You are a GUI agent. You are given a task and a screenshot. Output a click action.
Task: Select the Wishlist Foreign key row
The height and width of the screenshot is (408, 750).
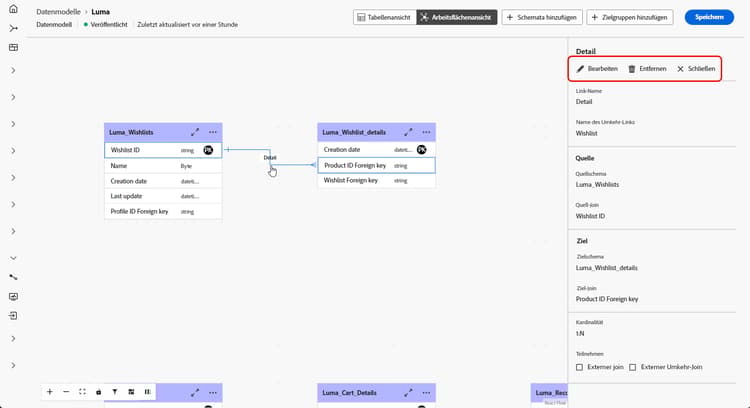coord(376,181)
